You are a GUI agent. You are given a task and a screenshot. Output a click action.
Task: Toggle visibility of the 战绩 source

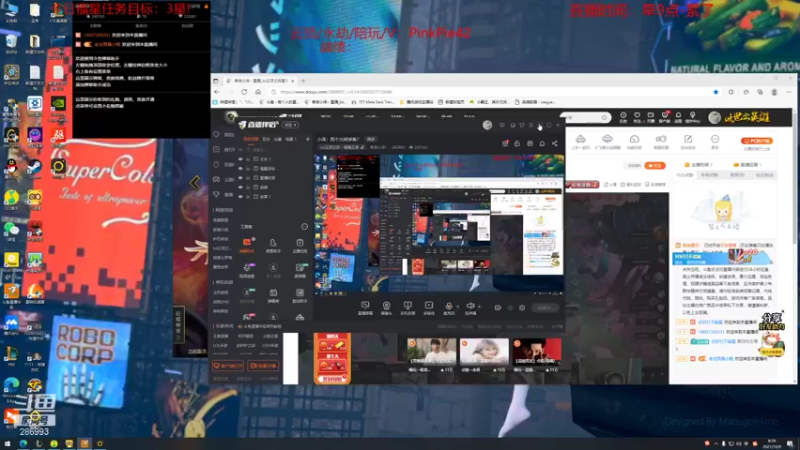(240, 187)
